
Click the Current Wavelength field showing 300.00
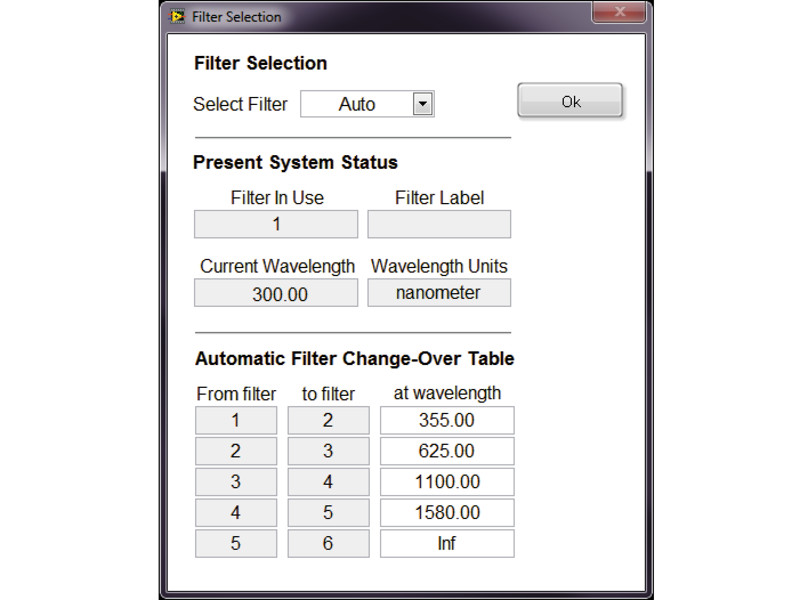(x=276, y=294)
